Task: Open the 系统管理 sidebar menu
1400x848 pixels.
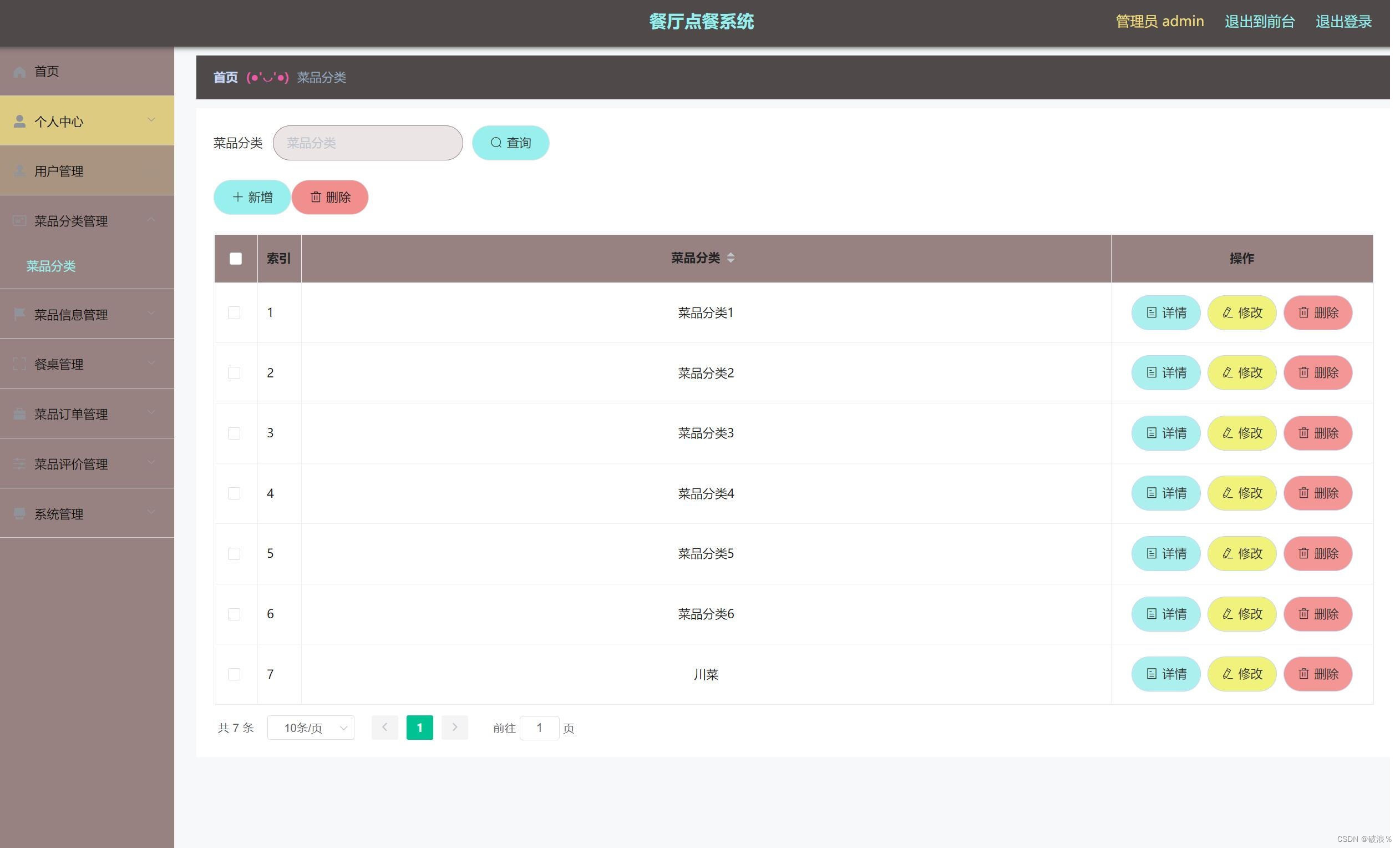Action: (x=87, y=514)
